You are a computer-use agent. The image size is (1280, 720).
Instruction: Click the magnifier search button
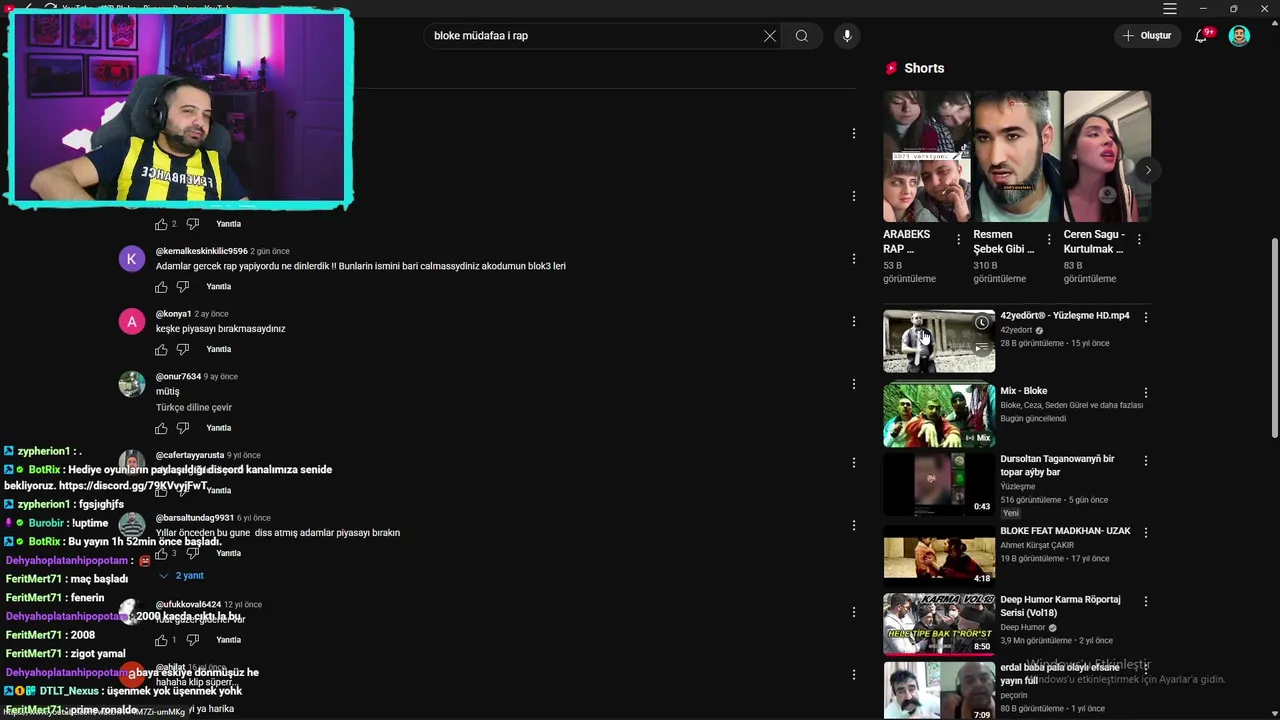click(802, 36)
